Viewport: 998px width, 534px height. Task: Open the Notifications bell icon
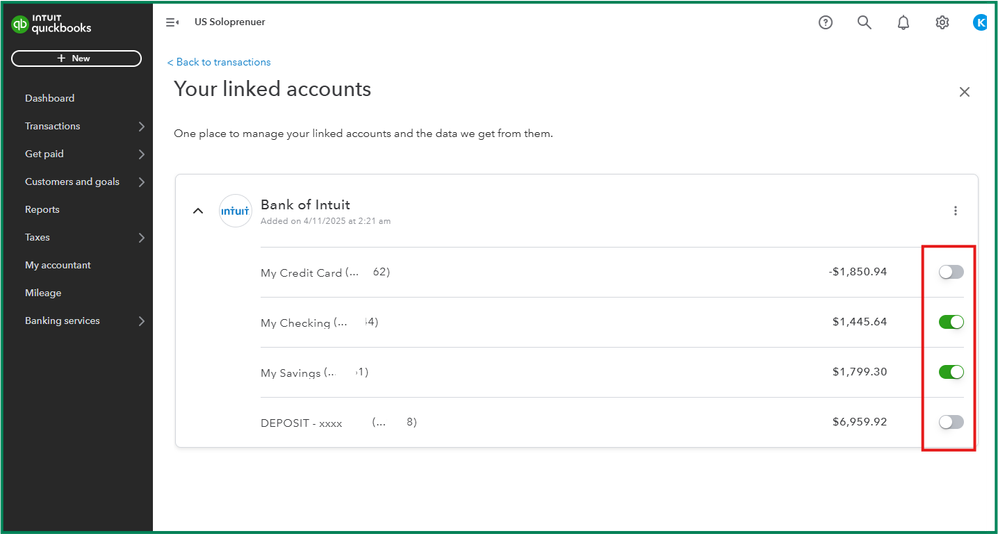(x=903, y=22)
